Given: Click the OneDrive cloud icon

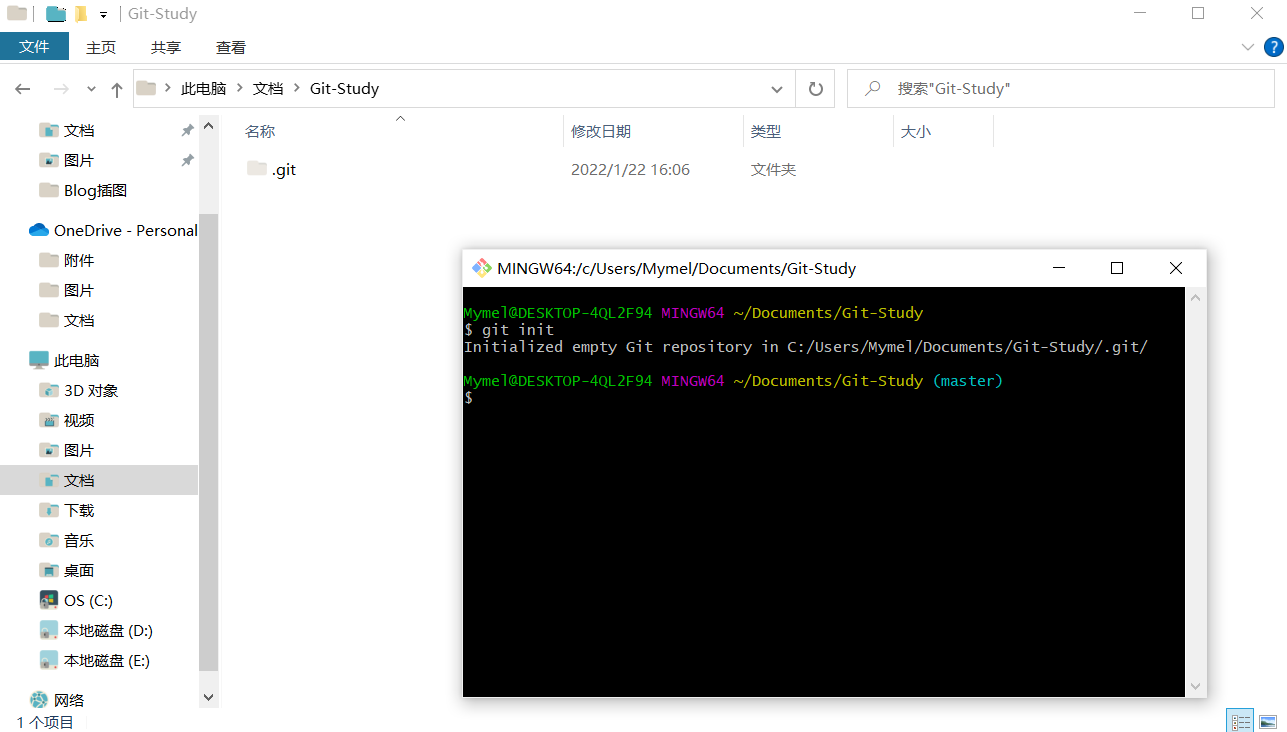Looking at the screenshot, I should (x=39, y=230).
